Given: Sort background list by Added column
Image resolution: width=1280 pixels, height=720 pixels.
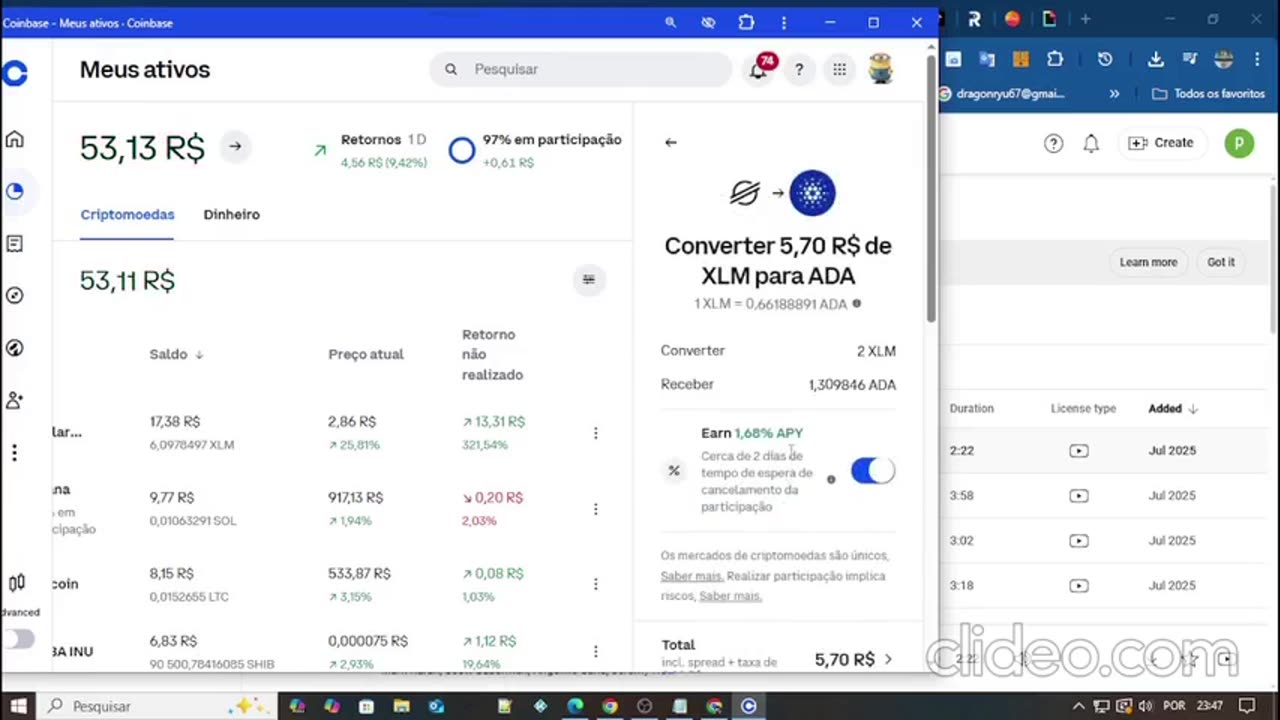Looking at the screenshot, I should pyautogui.click(x=1173, y=408).
